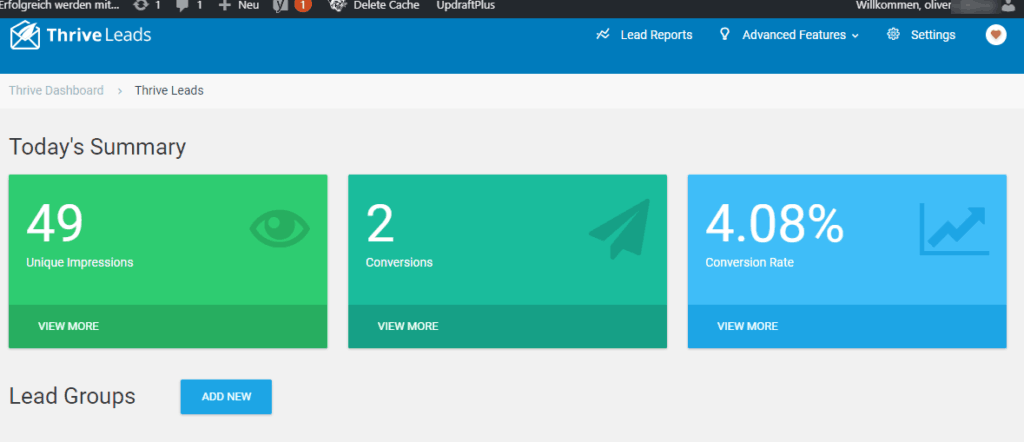Click the Lead Groups heading
The width and height of the screenshot is (1024, 442).
(x=72, y=396)
